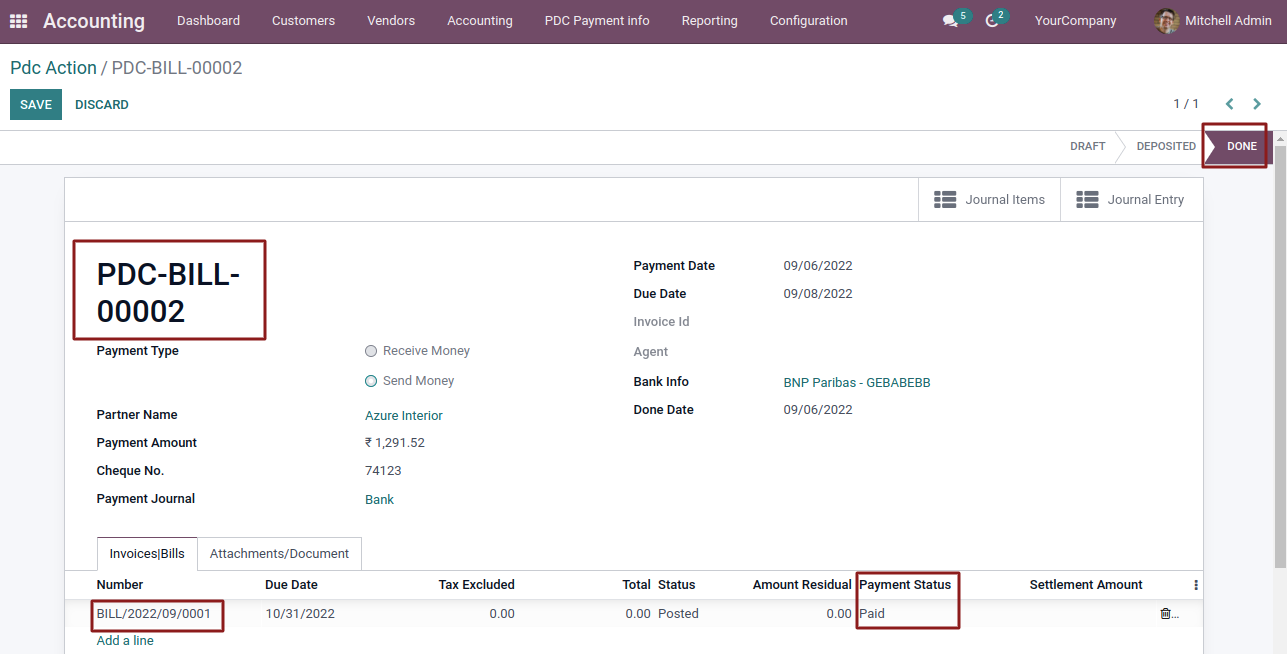Screen dimensions: 1287x654
Task: Click Mitchell Admin avatar picture
Action: point(1166,21)
